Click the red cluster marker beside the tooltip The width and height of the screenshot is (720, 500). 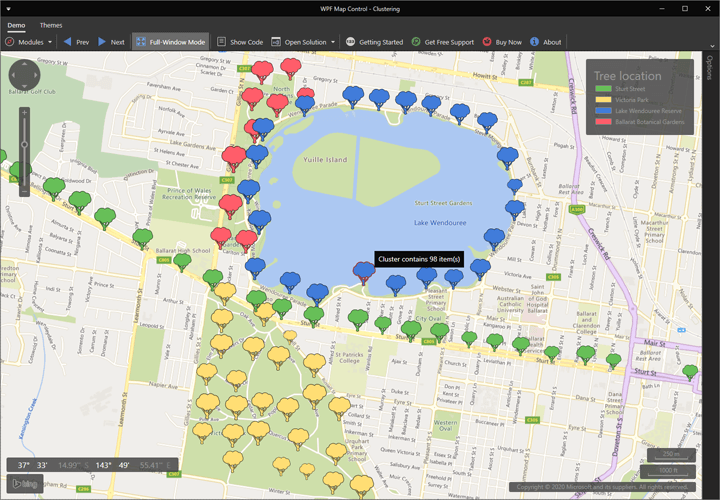pos(364,271)
